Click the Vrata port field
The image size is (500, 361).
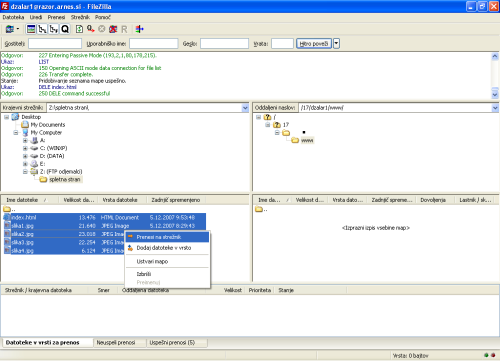[x=282, y=44]
